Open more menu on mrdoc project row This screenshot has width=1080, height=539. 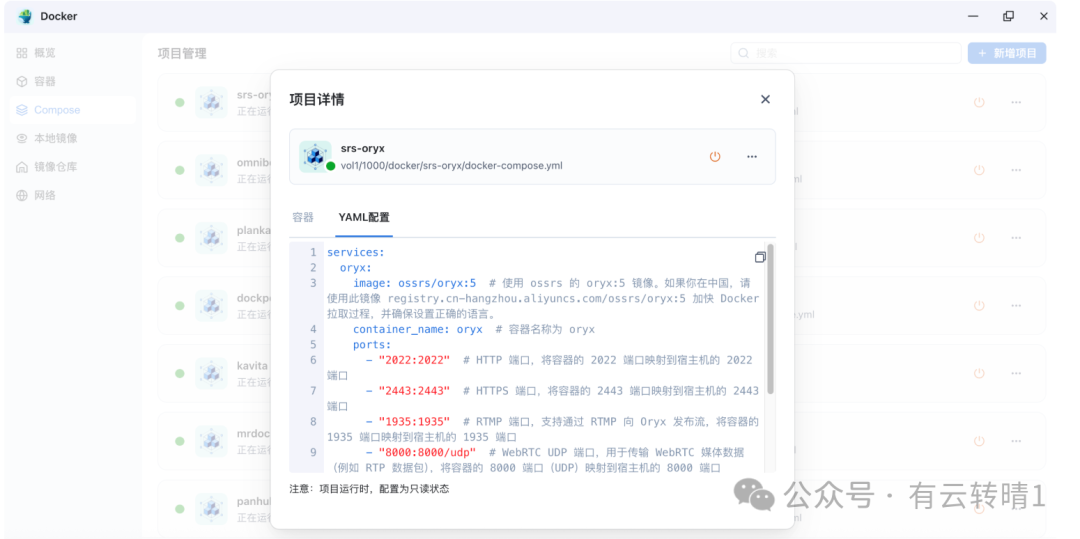tap(1016, 441)
